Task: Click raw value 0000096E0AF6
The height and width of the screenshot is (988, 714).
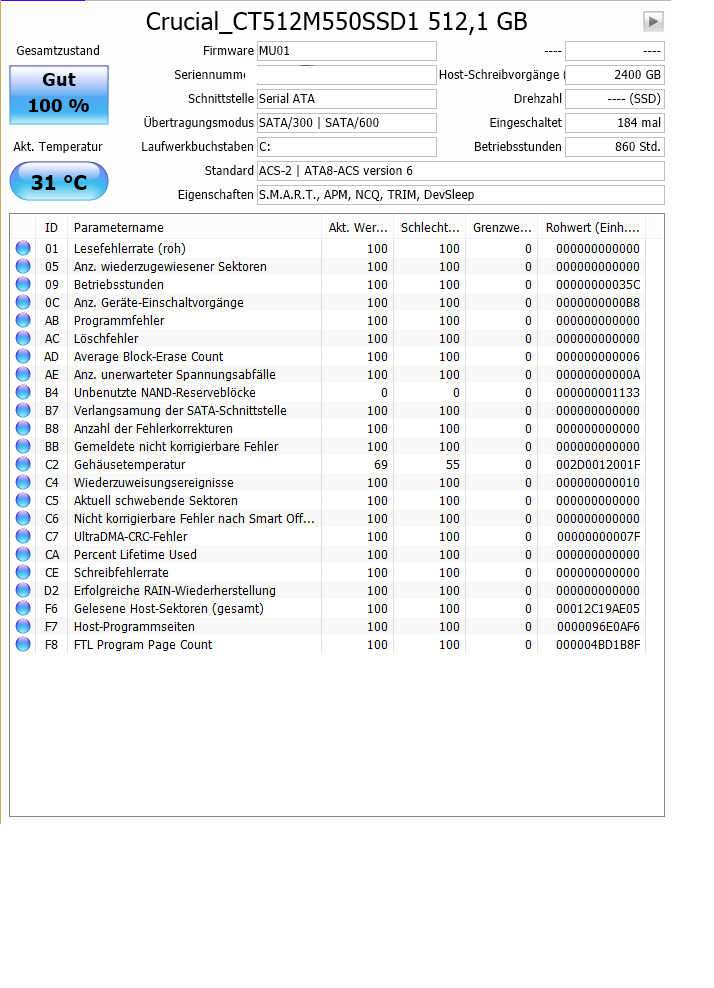Action: (x=598, y=626)
